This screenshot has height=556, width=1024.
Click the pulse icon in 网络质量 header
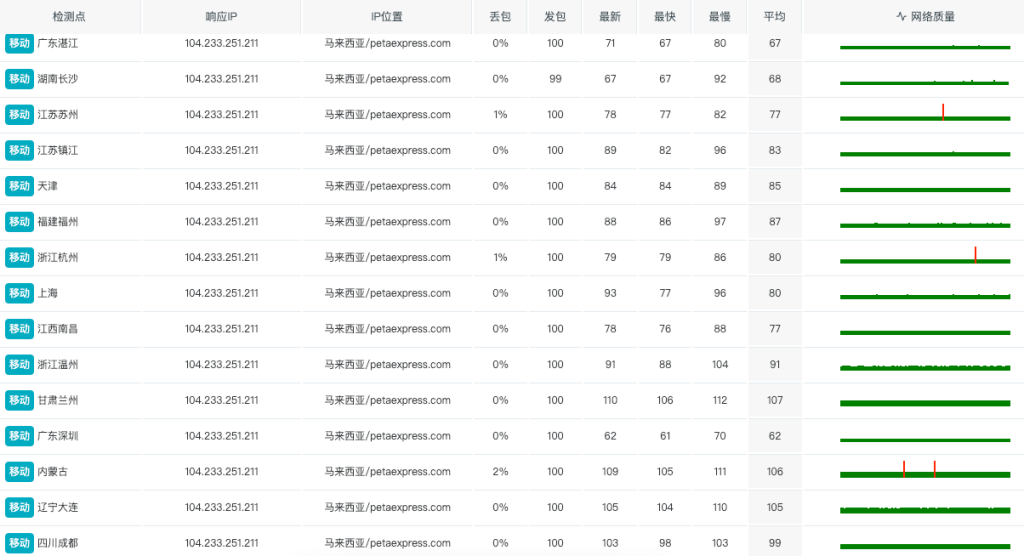[901, 17]
